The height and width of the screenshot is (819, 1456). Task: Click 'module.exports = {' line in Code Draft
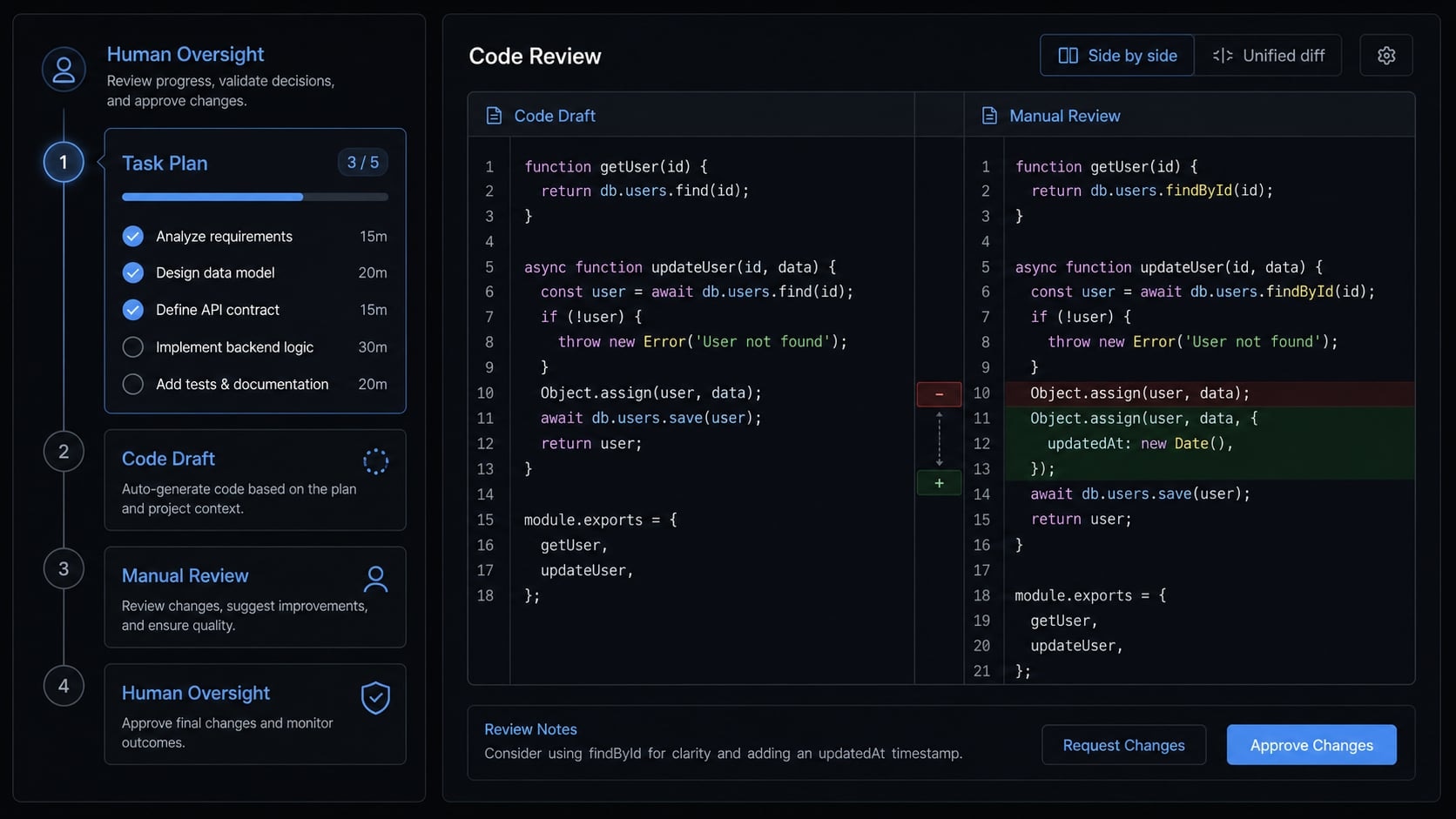tap(600, 520)
